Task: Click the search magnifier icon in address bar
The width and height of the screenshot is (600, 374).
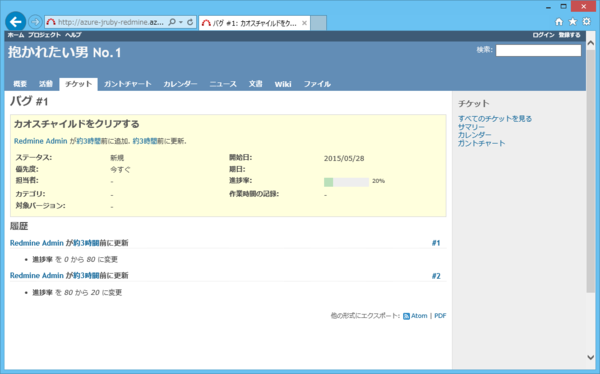Action: click(172, 22)
